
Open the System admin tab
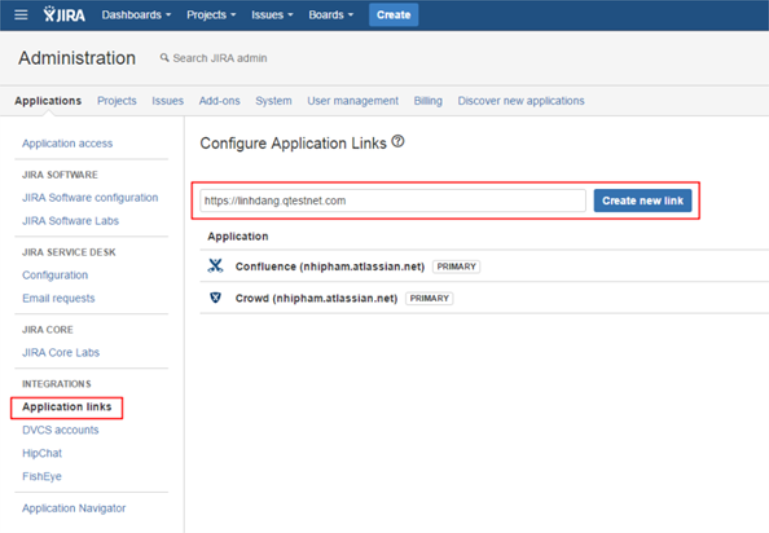pos(273,101)
